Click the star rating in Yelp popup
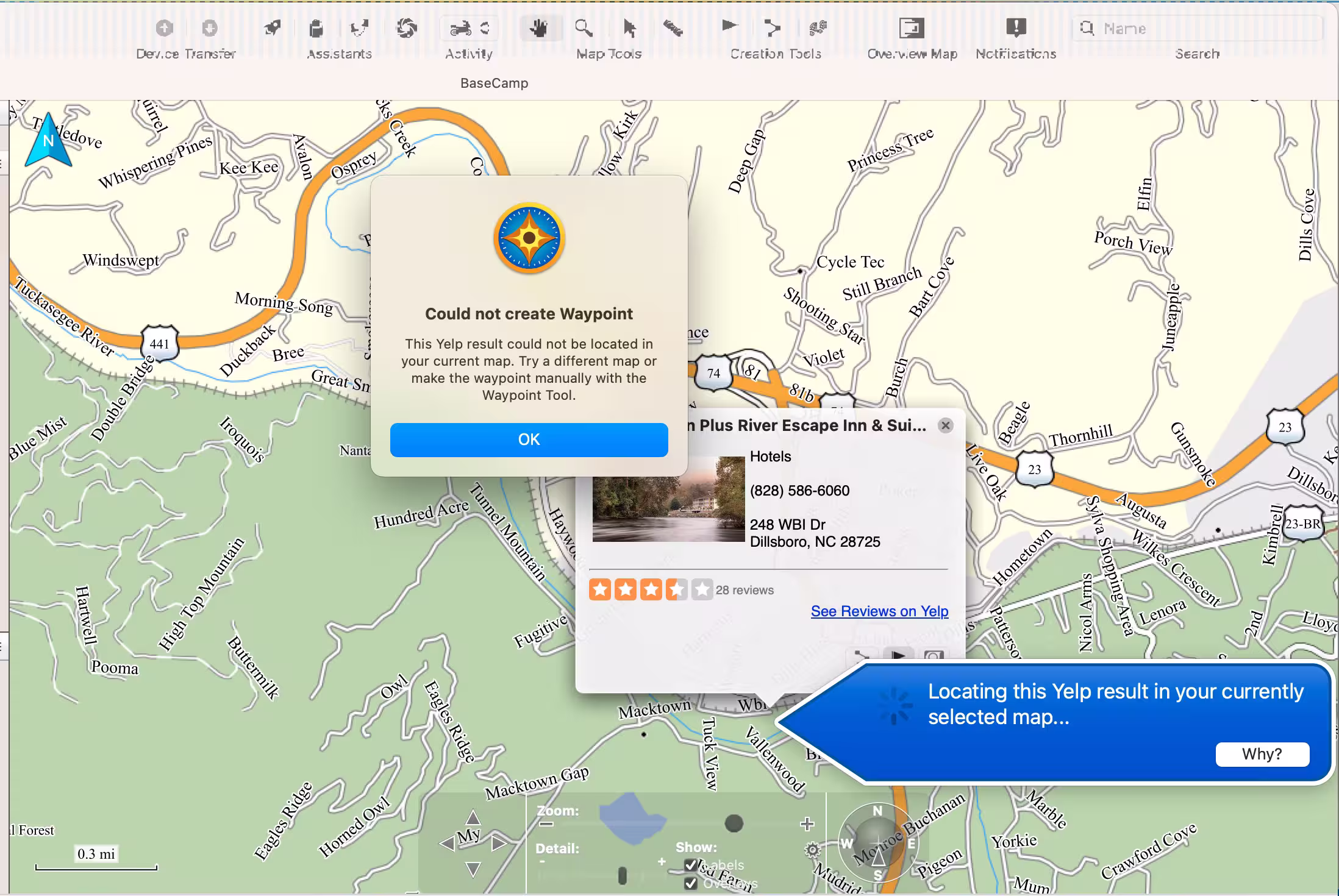The height and width of the screenshot is (896, 1339). click(651, 589)
